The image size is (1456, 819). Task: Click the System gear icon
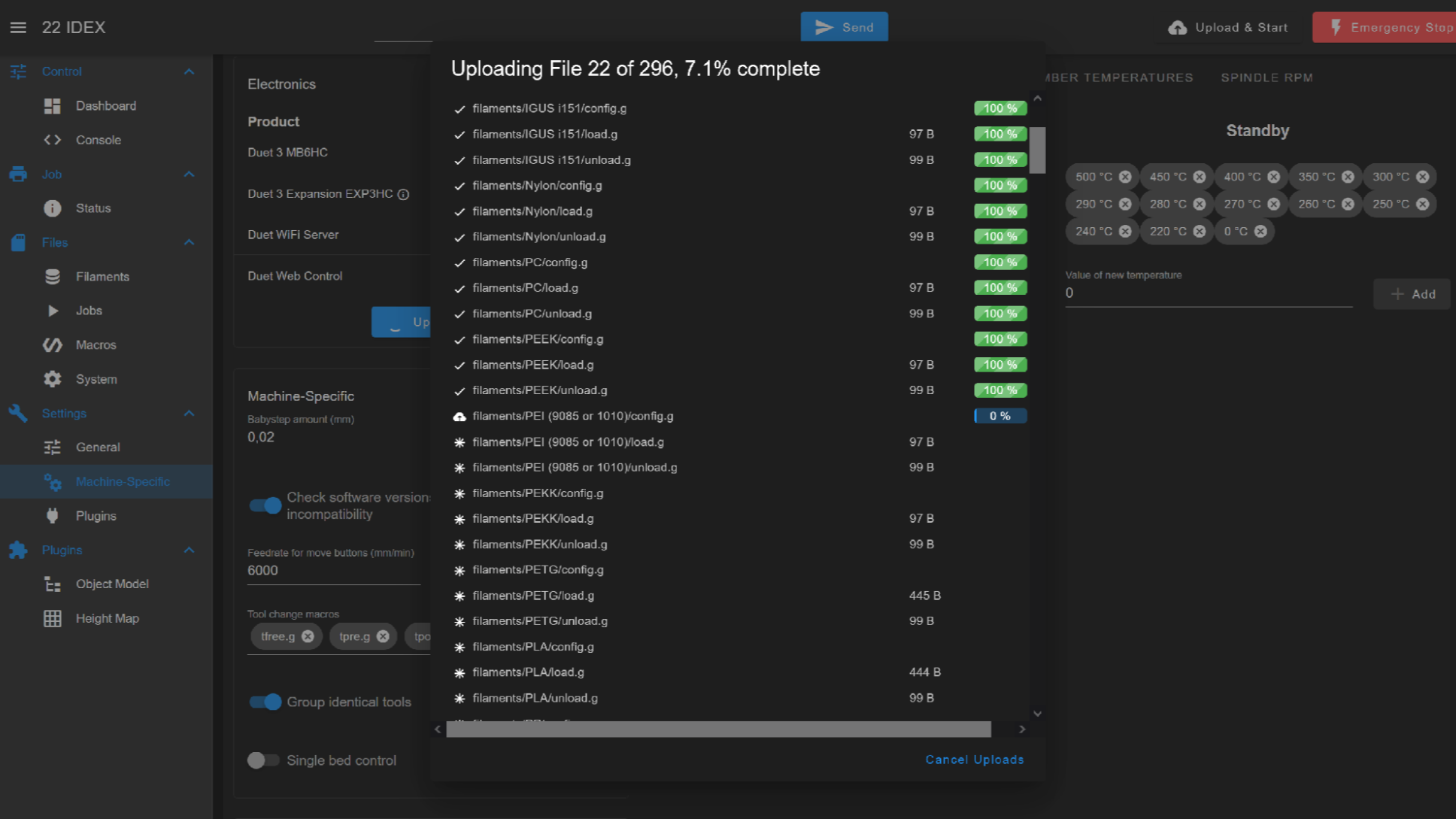tap(52, 379)
